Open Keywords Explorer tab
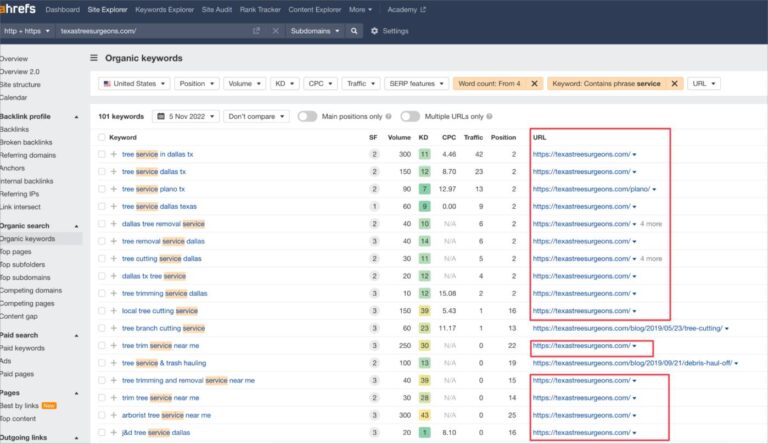768x444 pixels. 164,10
